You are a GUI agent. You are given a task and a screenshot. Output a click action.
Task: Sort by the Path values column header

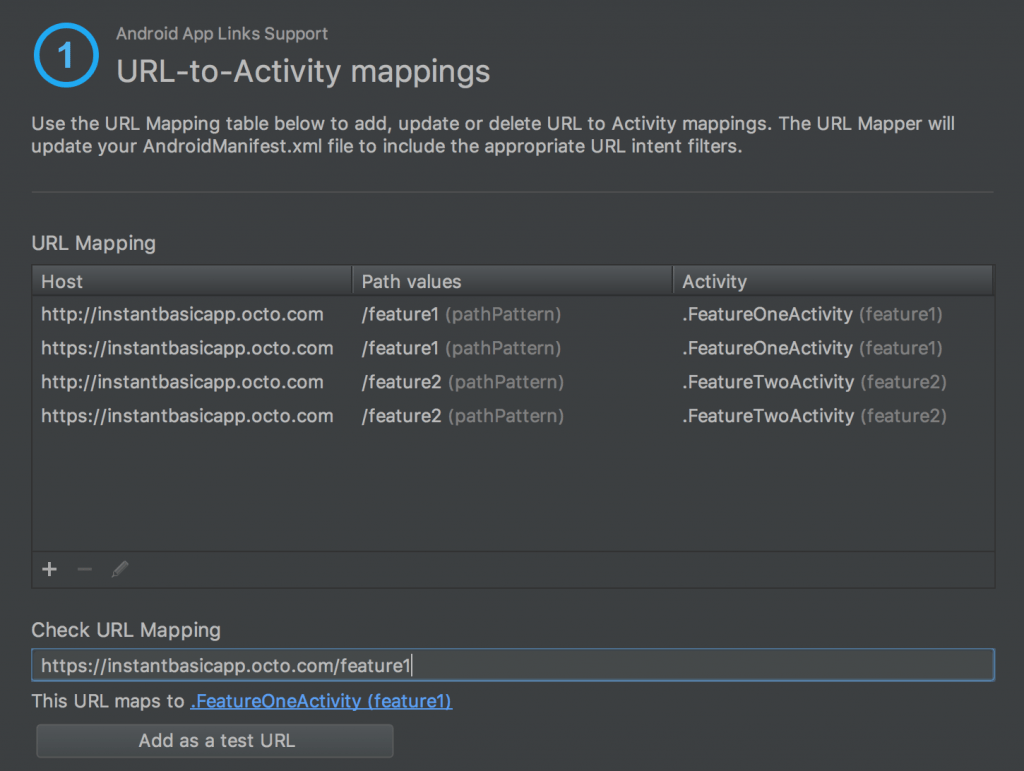point(511,281)
